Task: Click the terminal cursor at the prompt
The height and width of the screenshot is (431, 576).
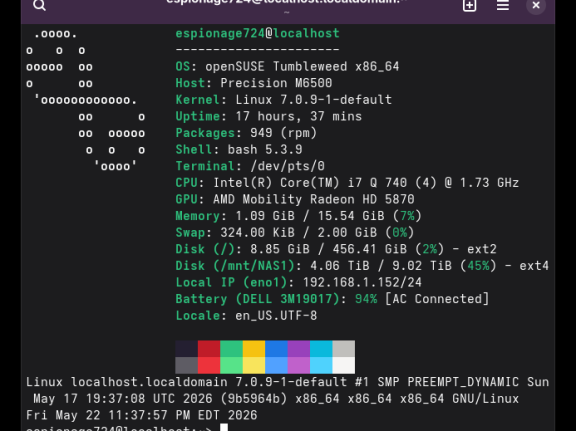Action: (x=224, y=428)
